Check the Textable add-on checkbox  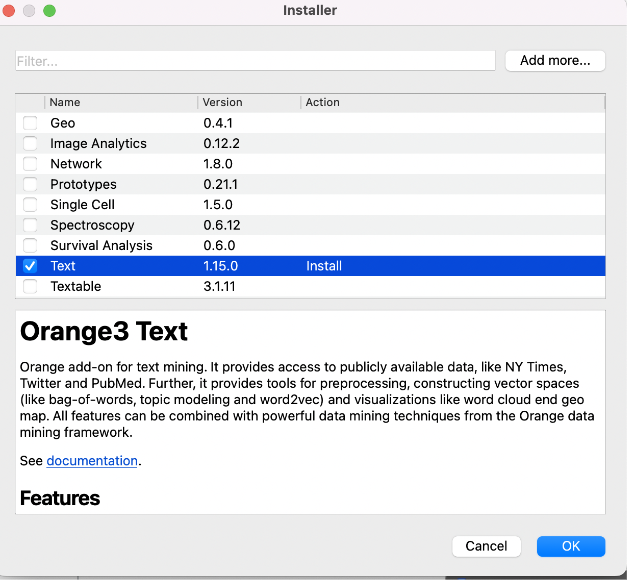click(30, 287)
